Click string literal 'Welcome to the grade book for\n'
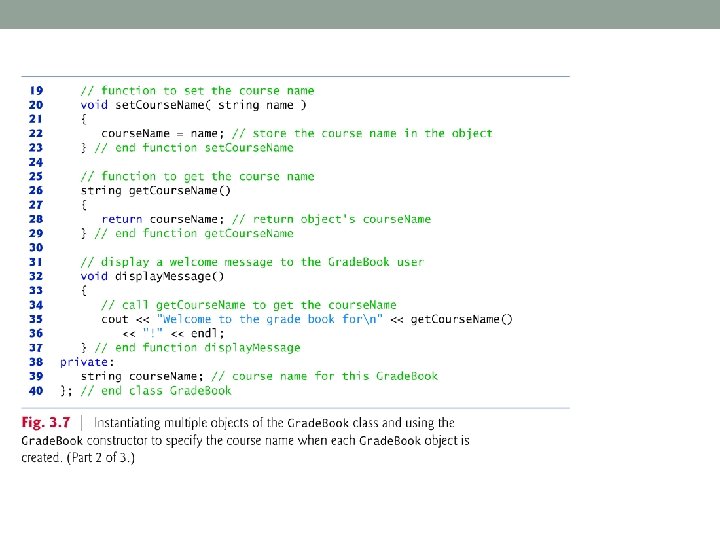 point(270,319)
